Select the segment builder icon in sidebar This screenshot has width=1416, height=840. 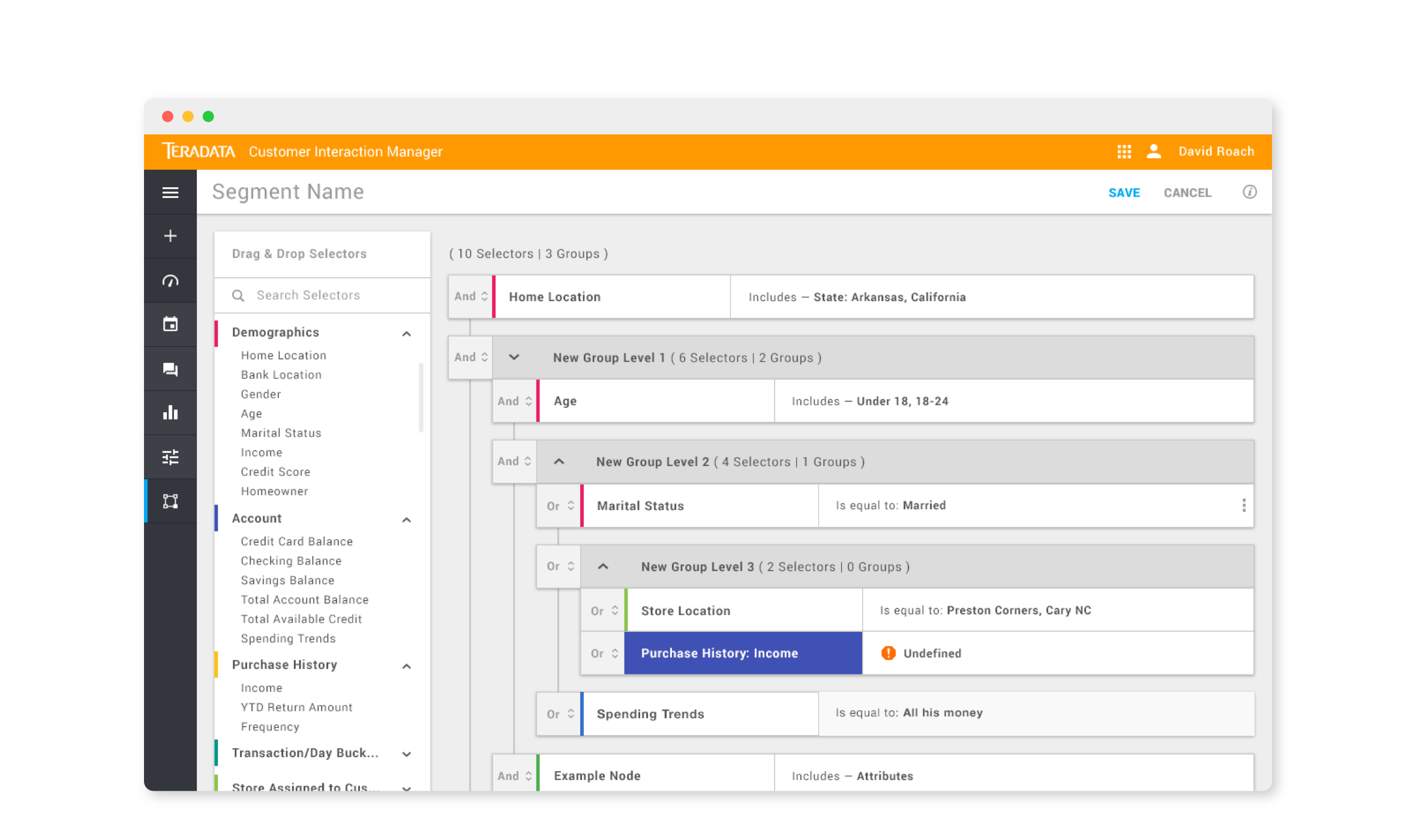click(x=170, y=501)
